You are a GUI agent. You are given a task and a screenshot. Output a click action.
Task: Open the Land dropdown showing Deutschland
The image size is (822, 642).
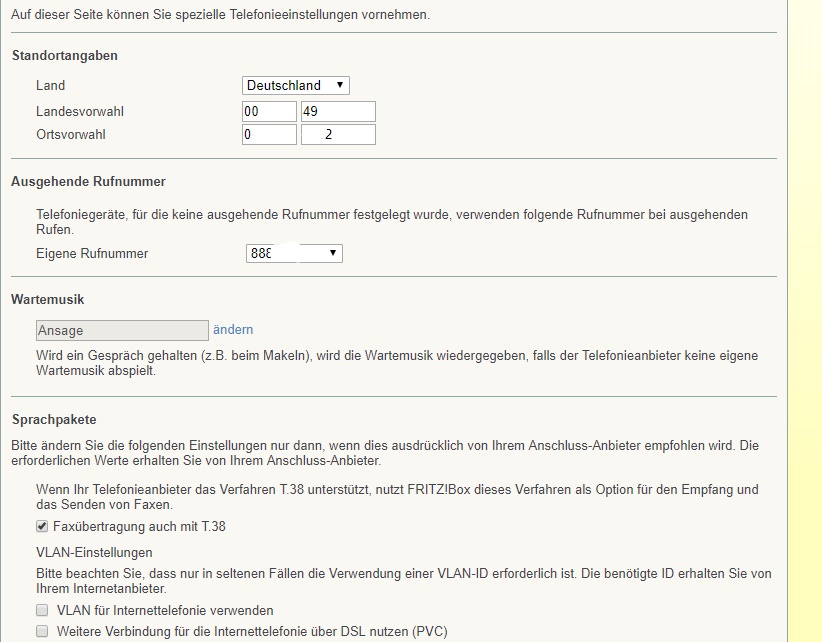point(296,86)
